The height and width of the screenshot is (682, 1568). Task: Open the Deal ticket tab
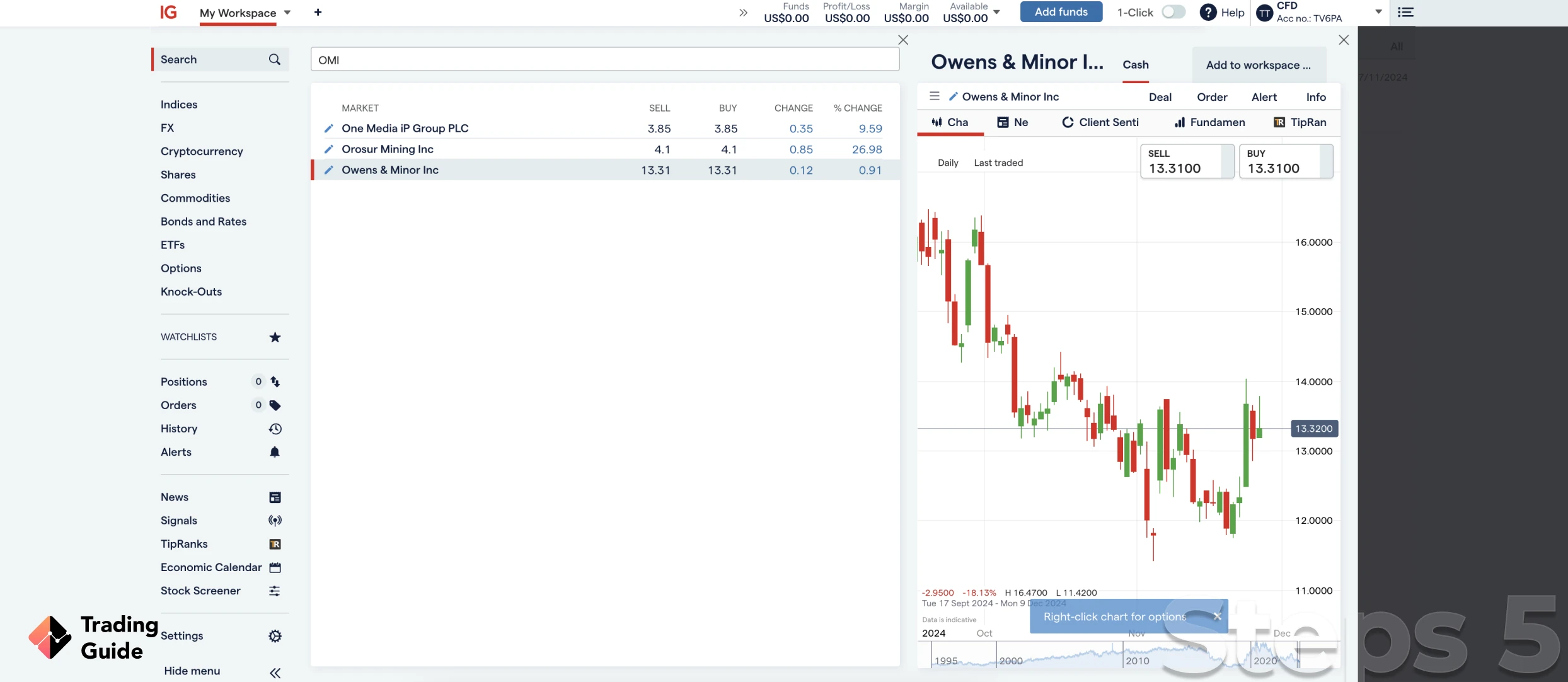[1160, 97]
